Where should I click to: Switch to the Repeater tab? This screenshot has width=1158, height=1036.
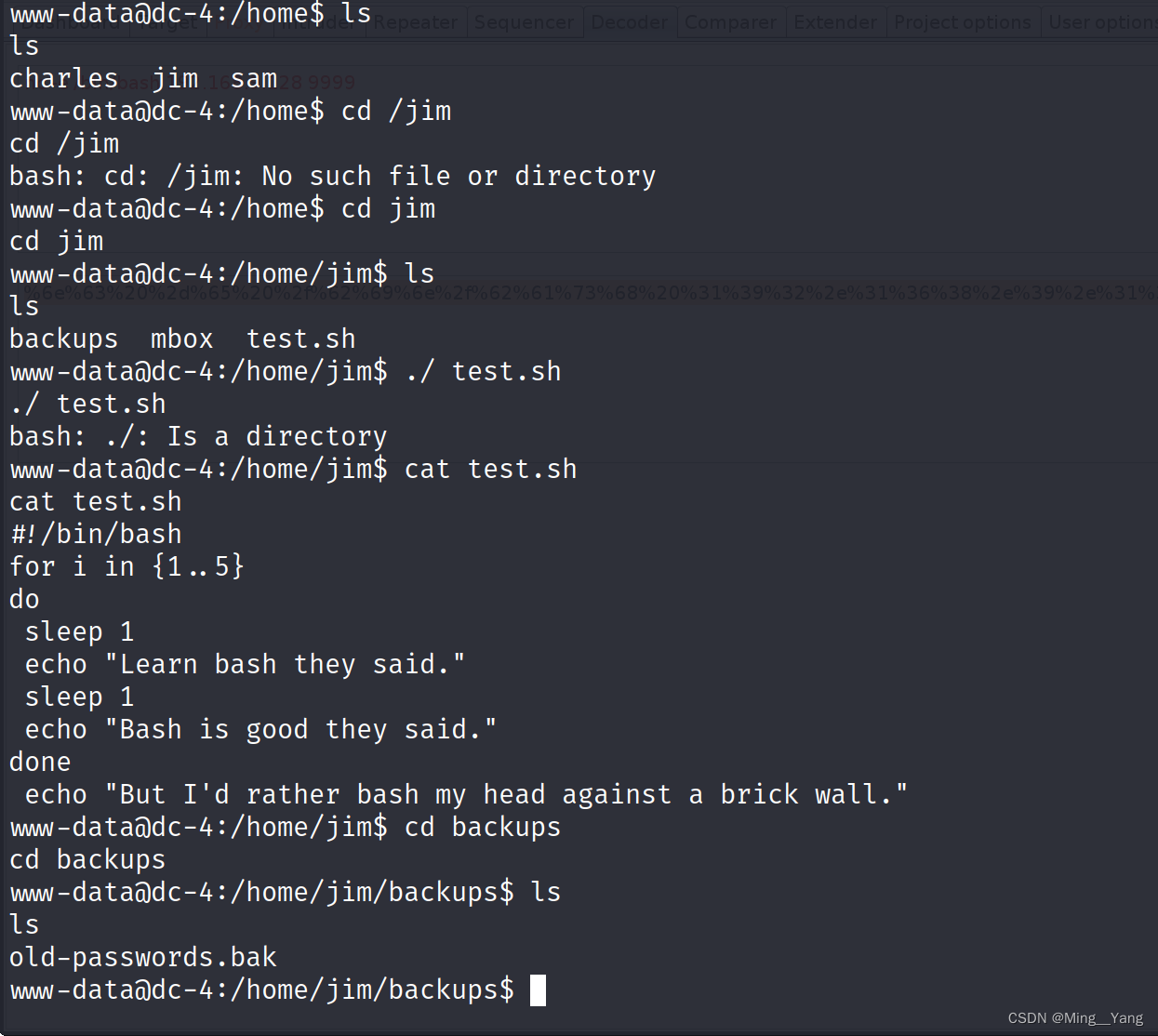point(415,21)
